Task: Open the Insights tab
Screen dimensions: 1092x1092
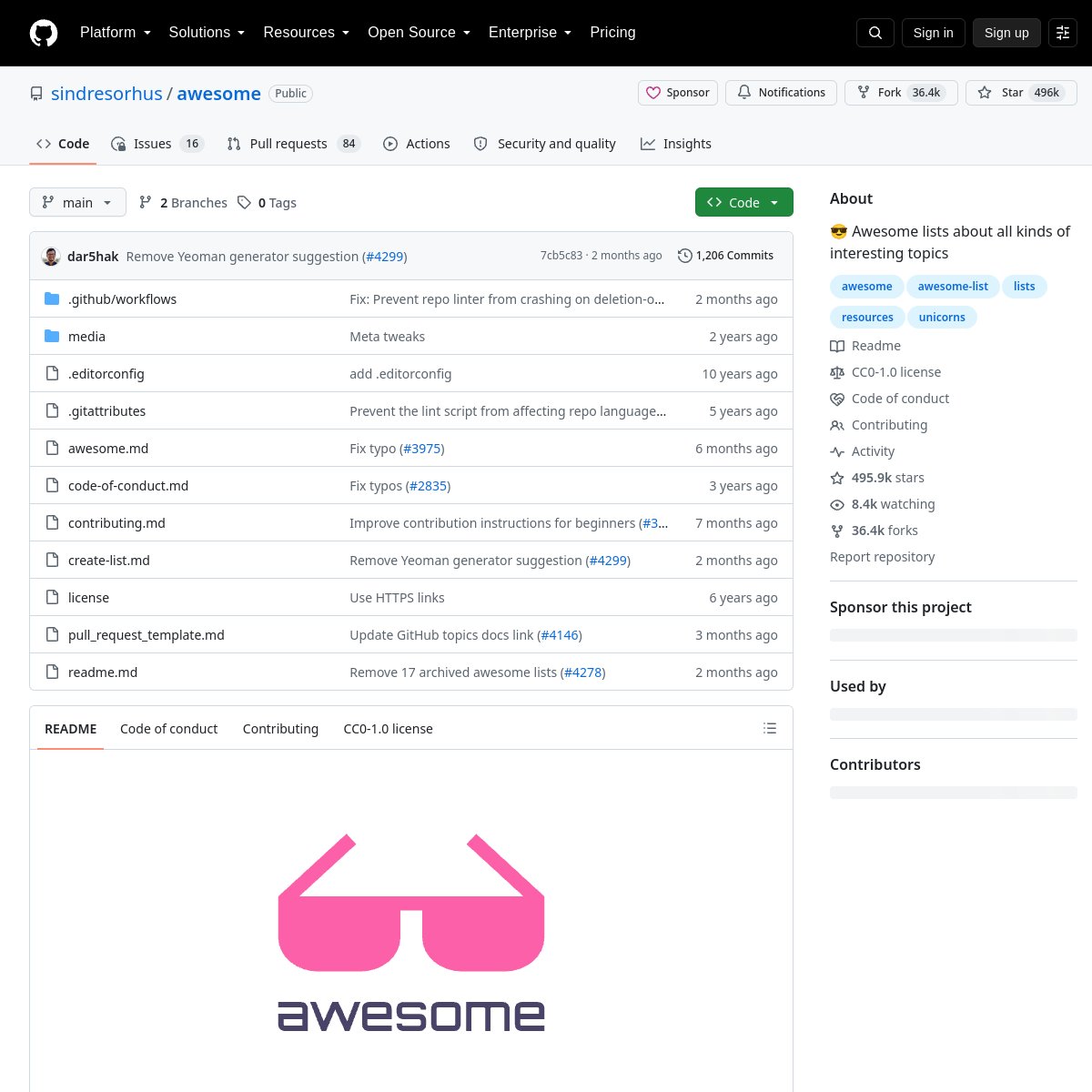Action: (676, 144)
